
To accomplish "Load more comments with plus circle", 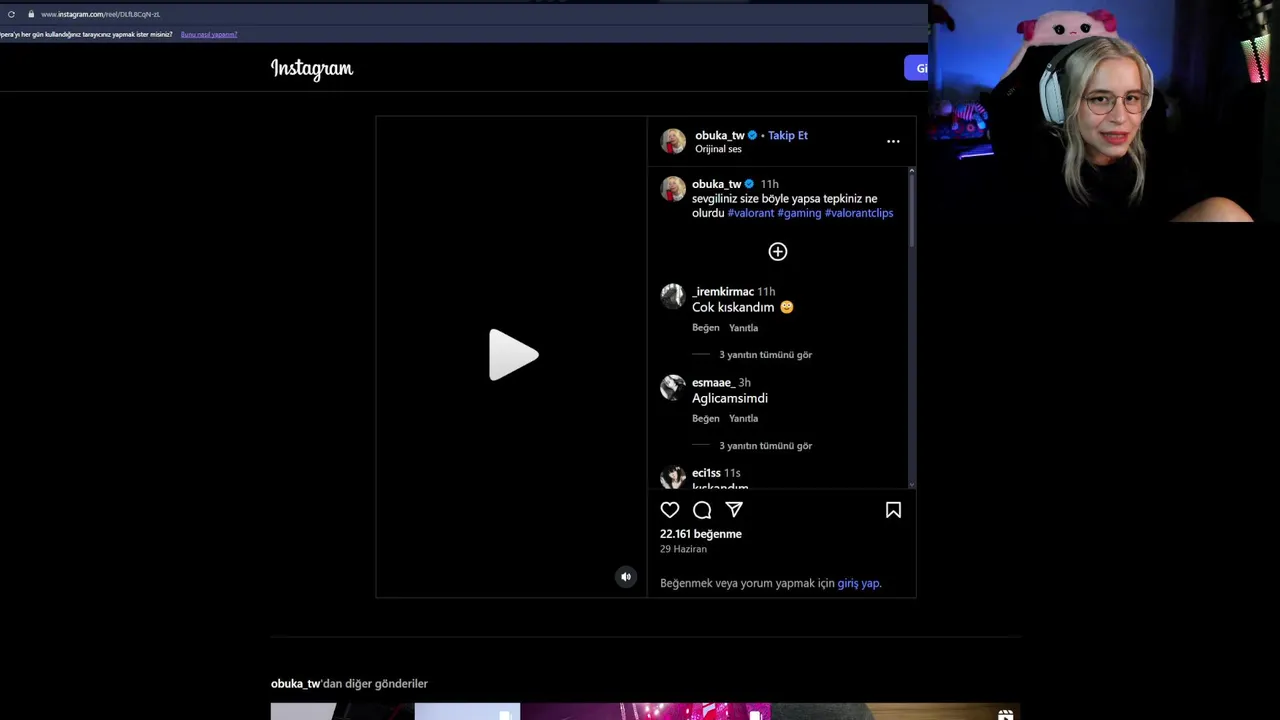I will click(778, 252).
